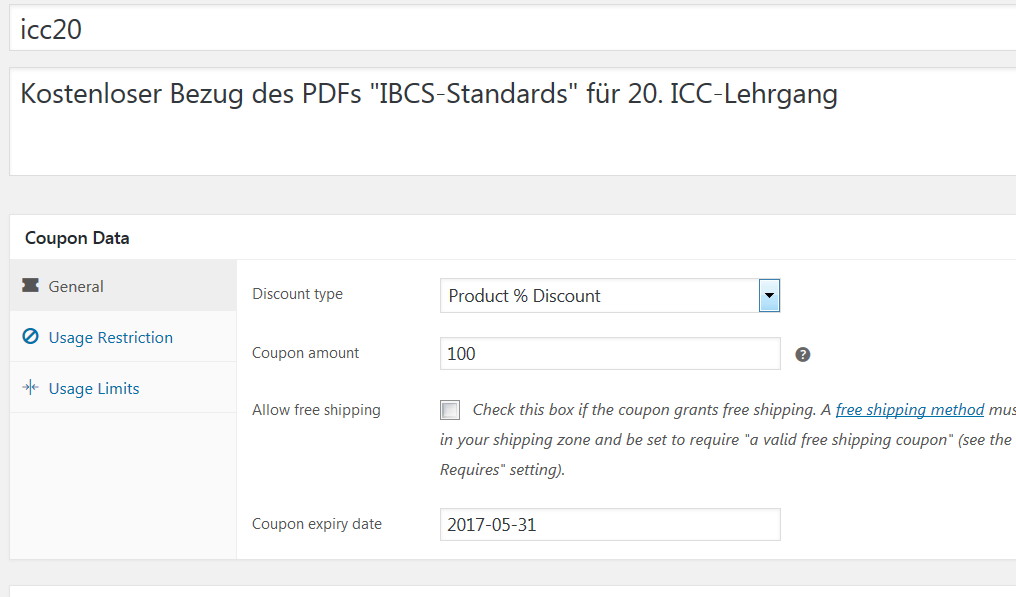Enable the Allow free shipping checkbox
The image size is (1016, 597).
tap(450, 410)
